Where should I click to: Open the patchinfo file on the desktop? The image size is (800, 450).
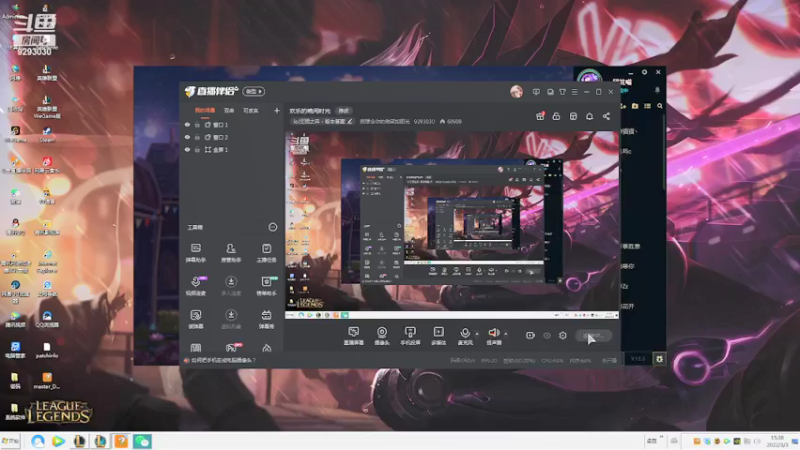click(47, 350)
